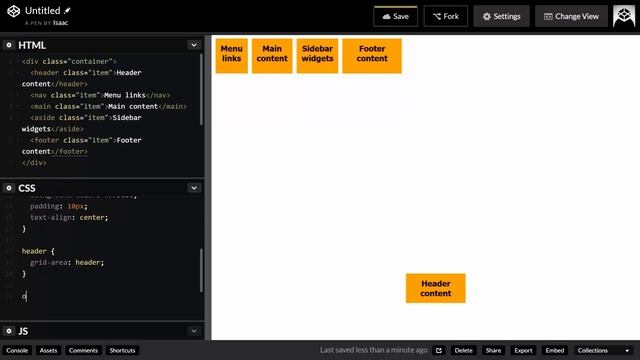
Task: Open pen Settings
Action: 501,16
